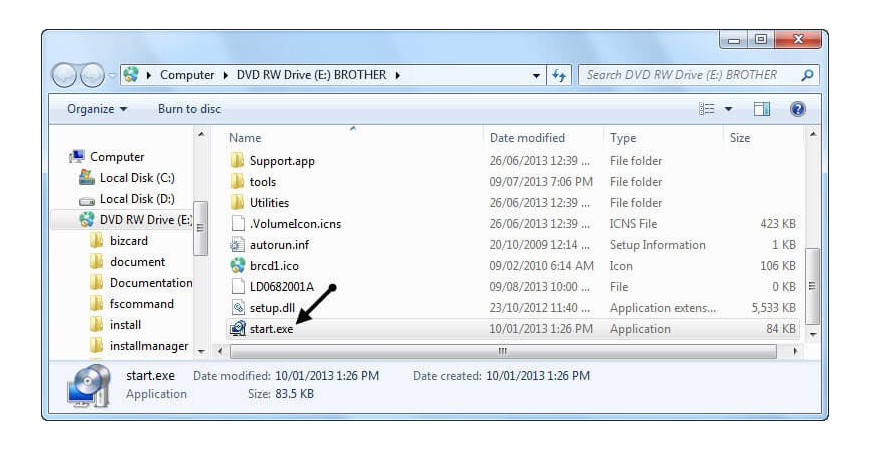This screenshot has height=450, width=870.
Task: Click the Type column header
Action: (623, 138)
